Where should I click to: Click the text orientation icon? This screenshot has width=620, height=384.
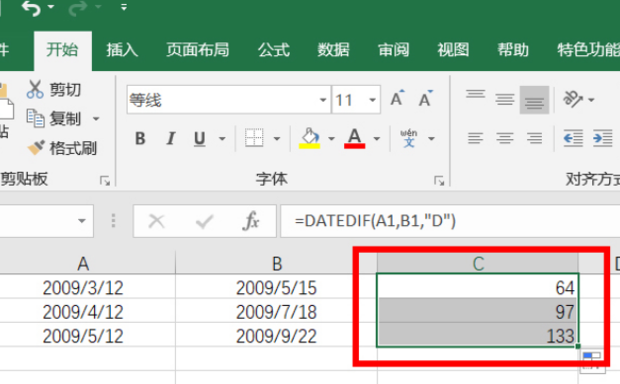(x=573, y=99)
